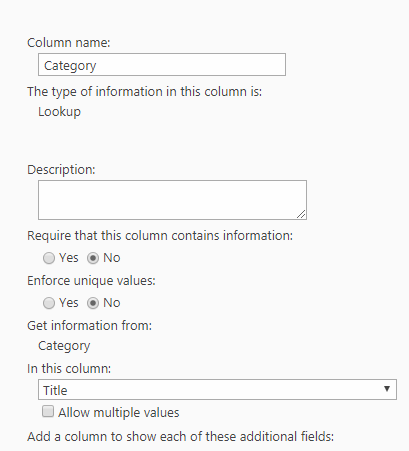The width and height of the screenshot is (409, 451).
Task: Click the Lookup column type text
Action: pos(59,112)
